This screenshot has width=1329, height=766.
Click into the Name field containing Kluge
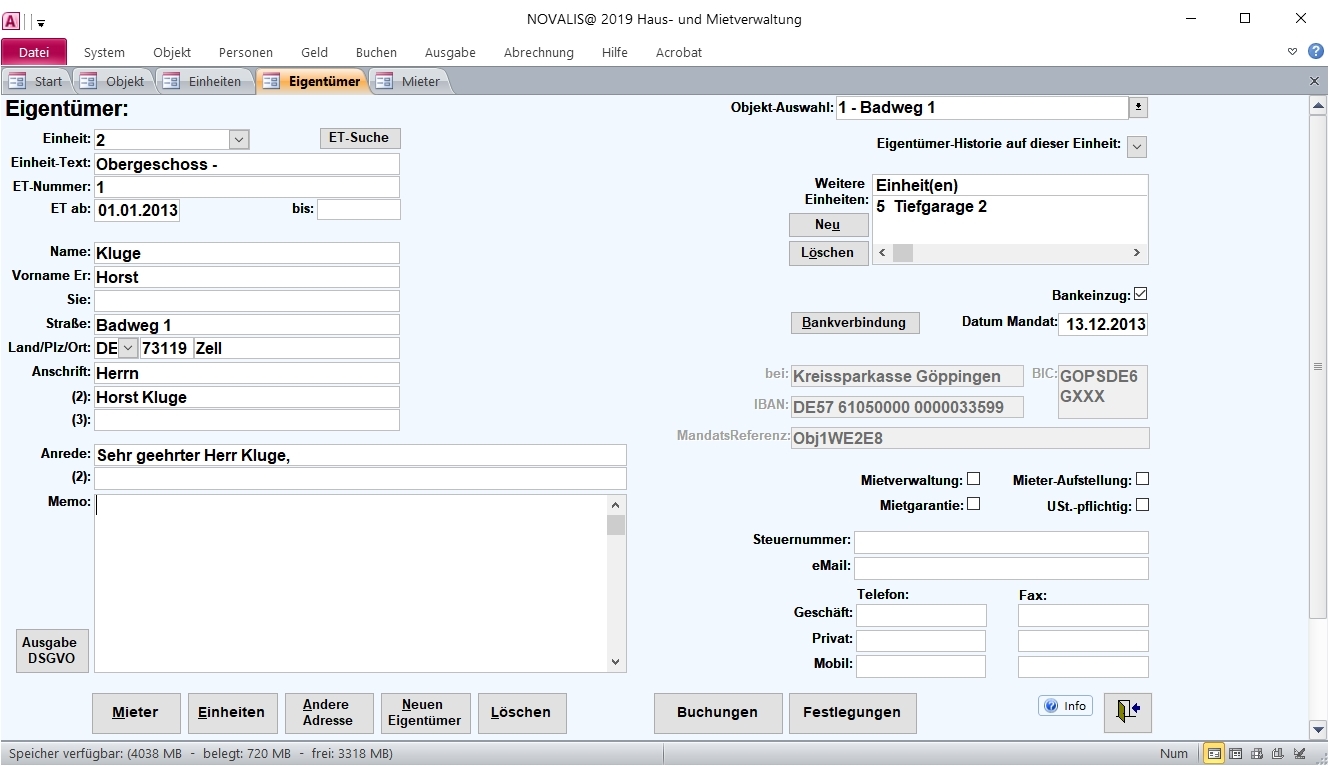pos(246,253)
